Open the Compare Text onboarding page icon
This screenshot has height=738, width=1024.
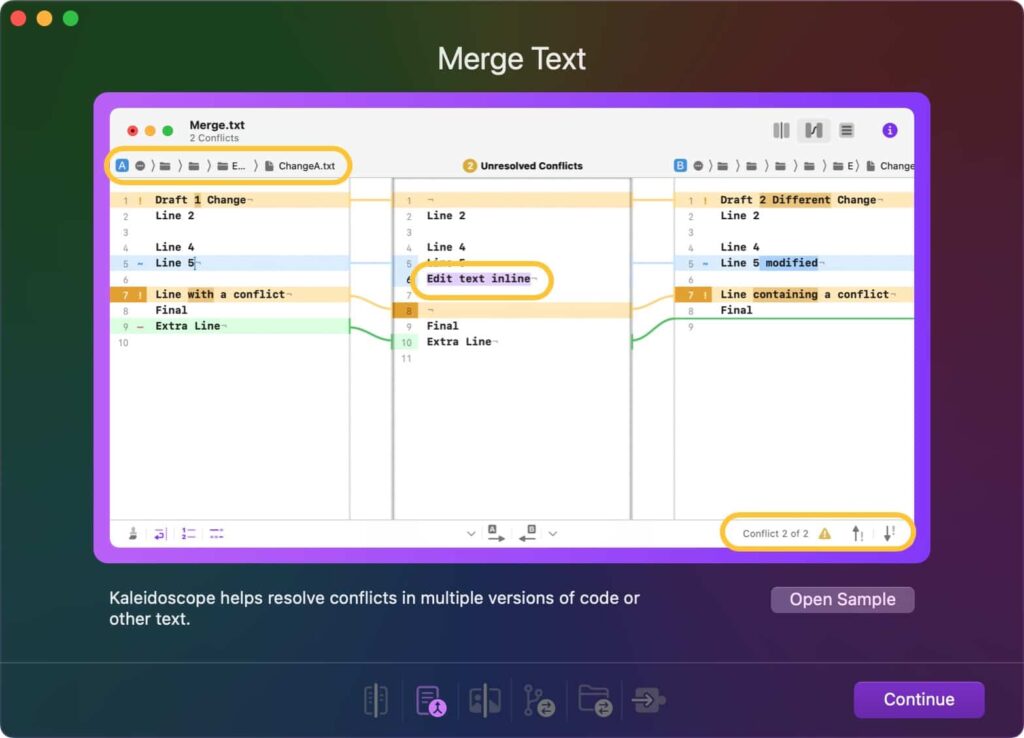(376, 700)
